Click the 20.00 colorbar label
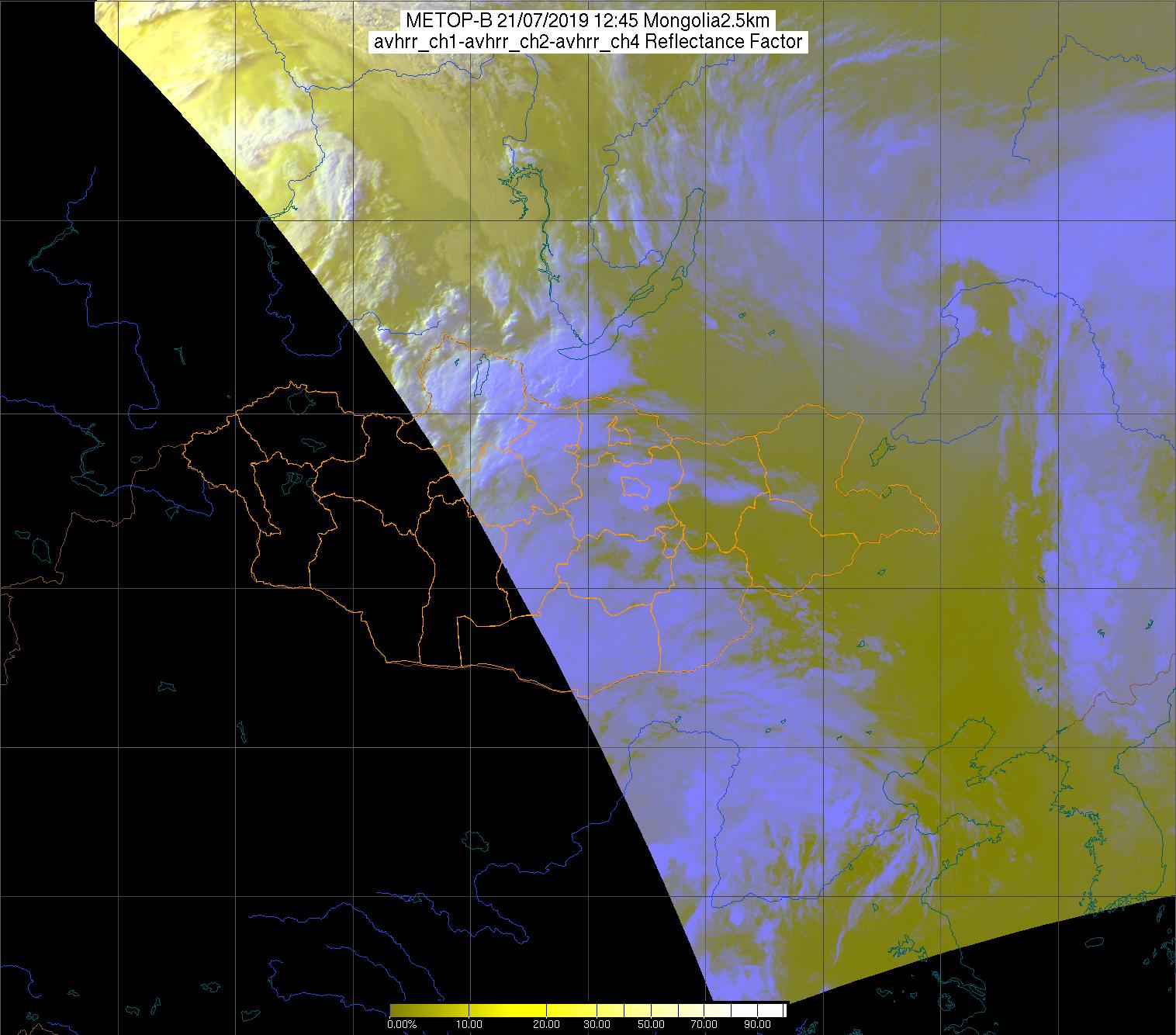This screenshot has height=1035, width=1176. [x=548, y=1024]
